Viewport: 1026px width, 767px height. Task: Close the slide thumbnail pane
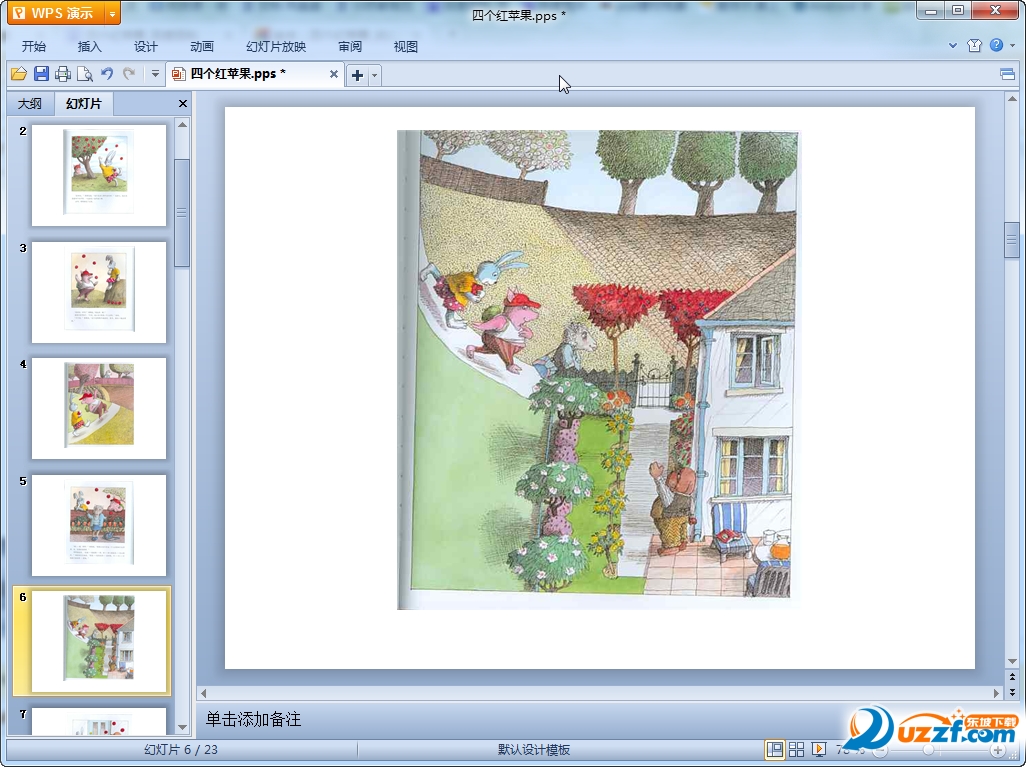coord(183,103)
